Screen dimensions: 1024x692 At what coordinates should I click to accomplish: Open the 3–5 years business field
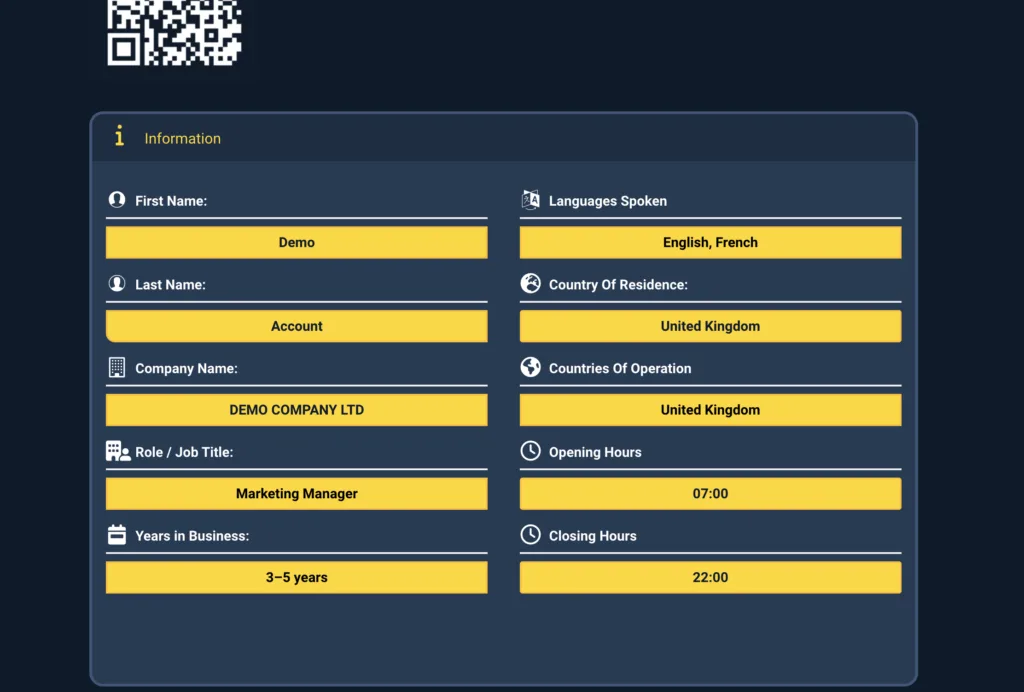pyautogui.click(x=297, y=577)
